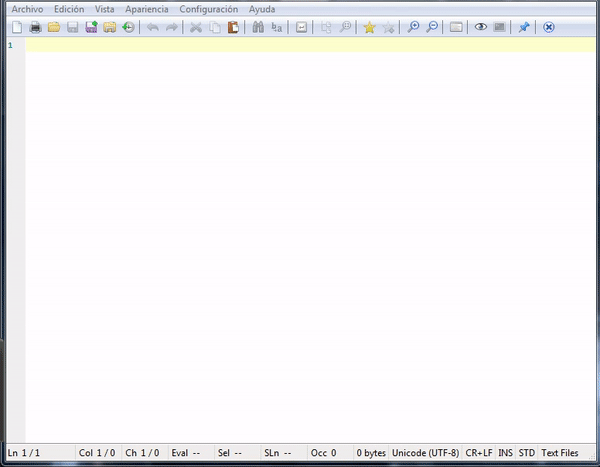Click '0 bytes' file size entry
The image size is (600, 467).
[371, 453]
